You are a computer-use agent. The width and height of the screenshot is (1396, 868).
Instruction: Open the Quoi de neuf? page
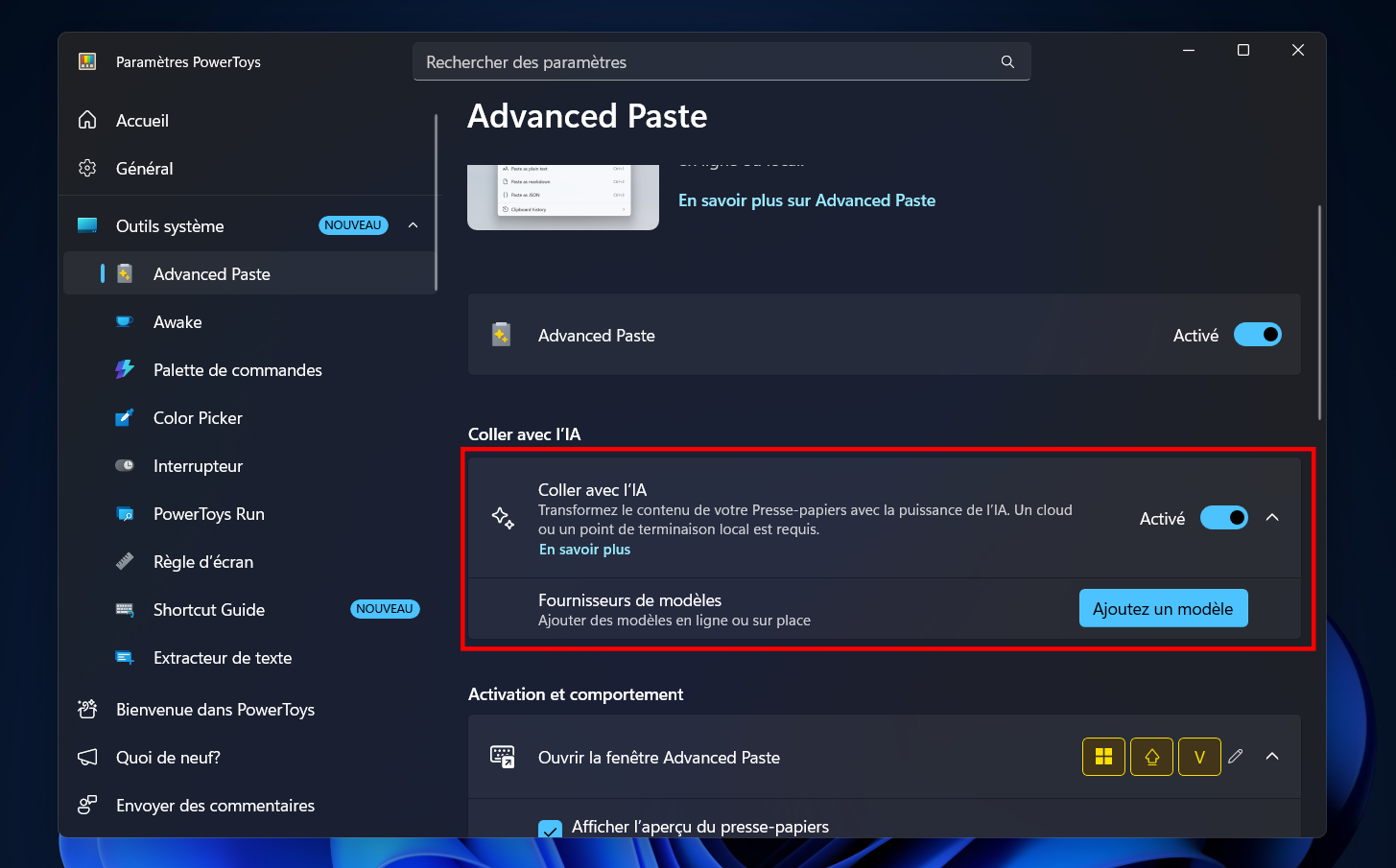click(x=250, y=757)
